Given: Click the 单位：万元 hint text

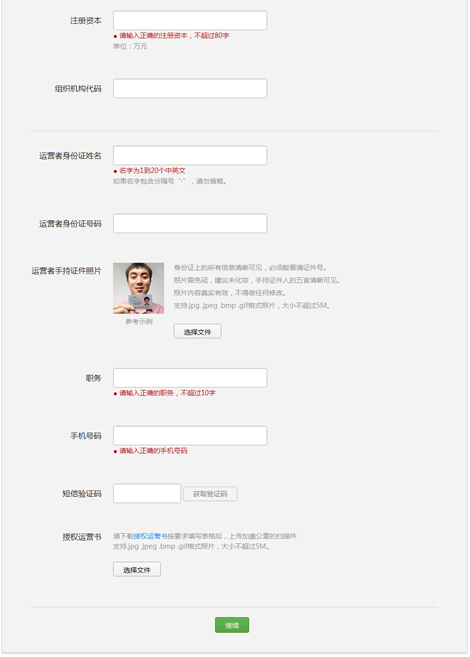Looking at the screenshot, I should point(130,47).
